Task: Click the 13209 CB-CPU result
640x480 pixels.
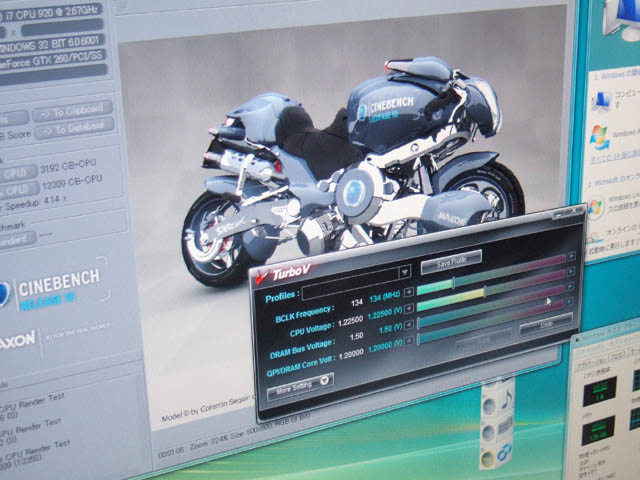Action: pos(72,183)
